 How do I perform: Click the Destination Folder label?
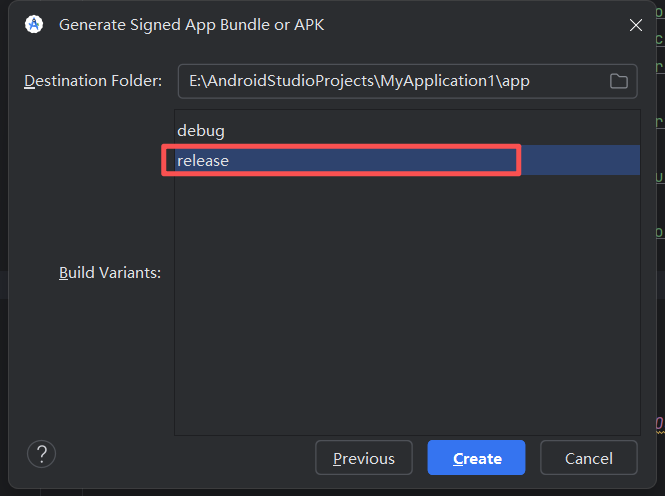(92, 81)
